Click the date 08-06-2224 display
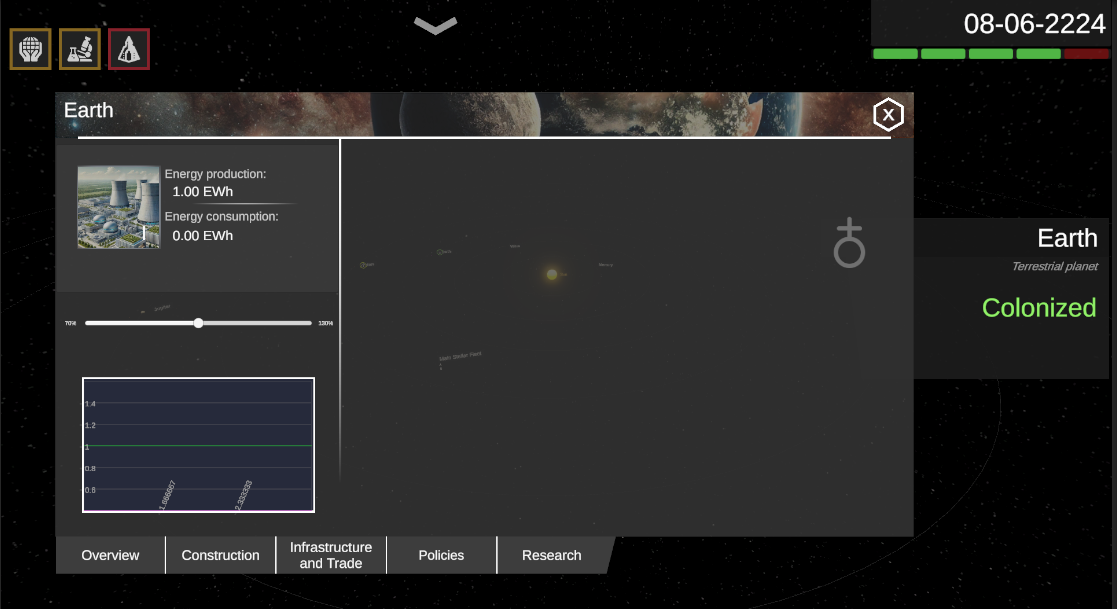Screen dimensions: 1117x609 coord(1034,24)
